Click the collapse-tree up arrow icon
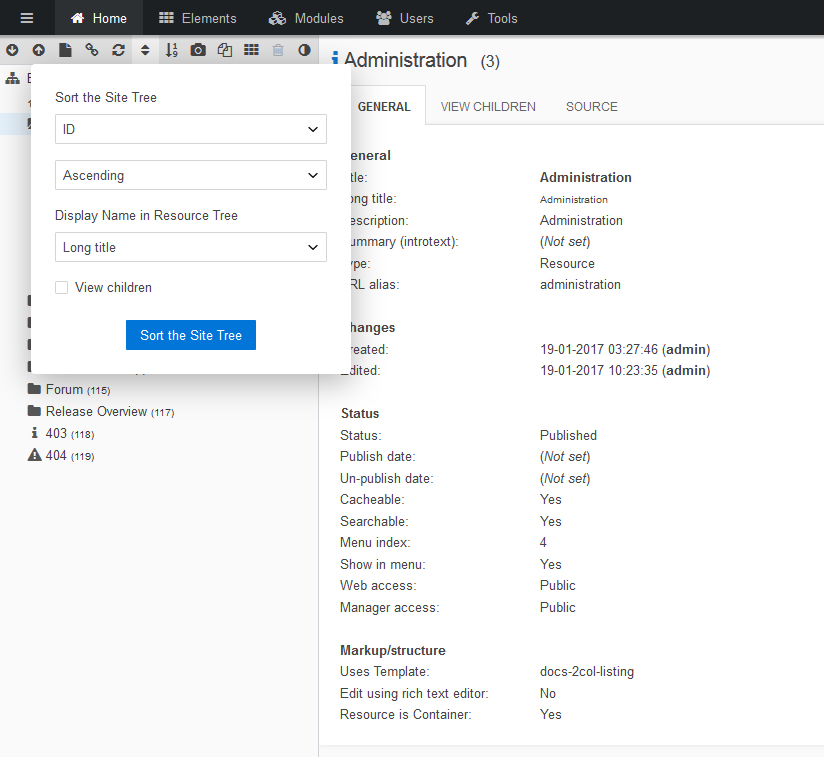The width and height of the screenshot is (824, 757). 38,50
